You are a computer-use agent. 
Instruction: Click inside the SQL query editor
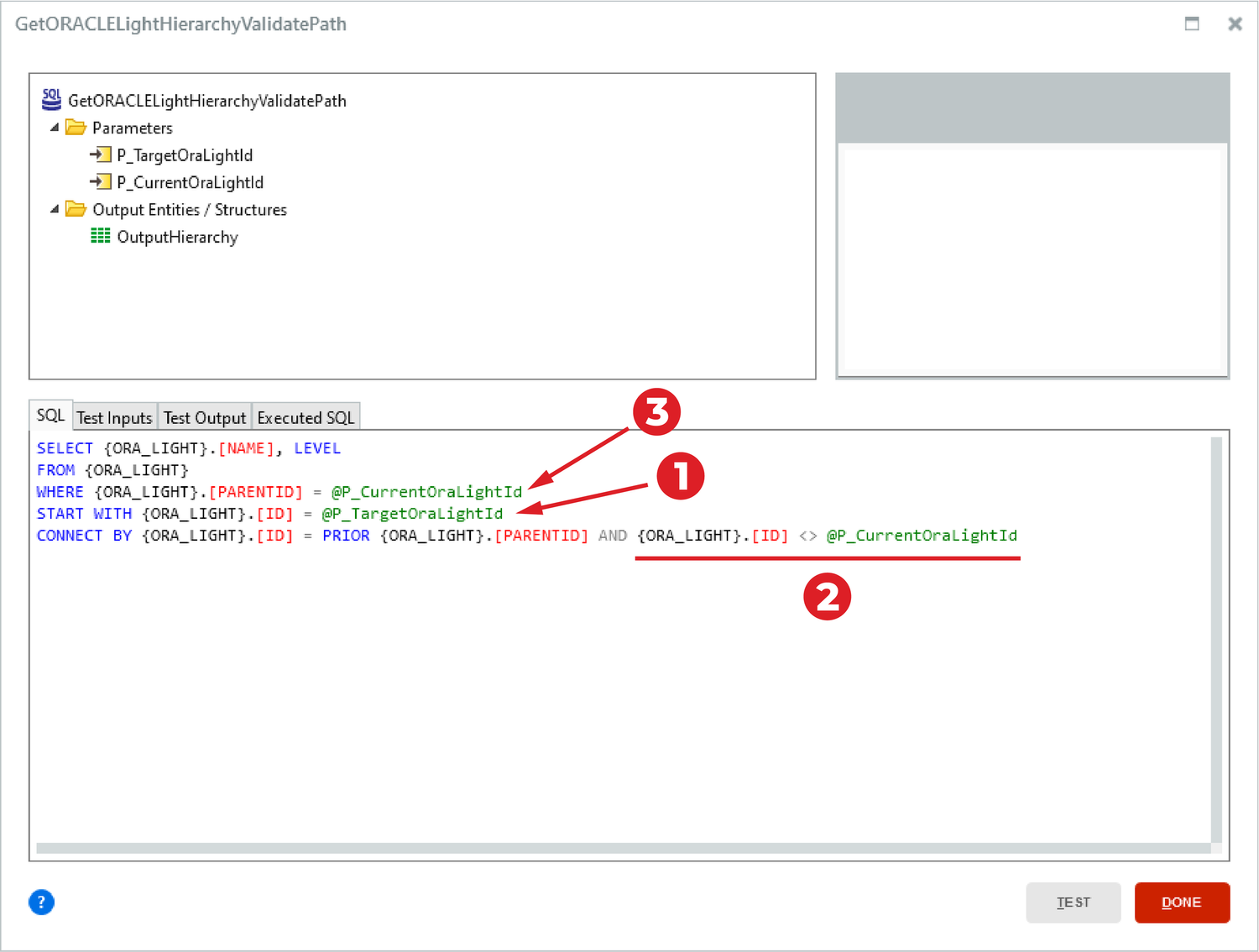coord(588,672)
